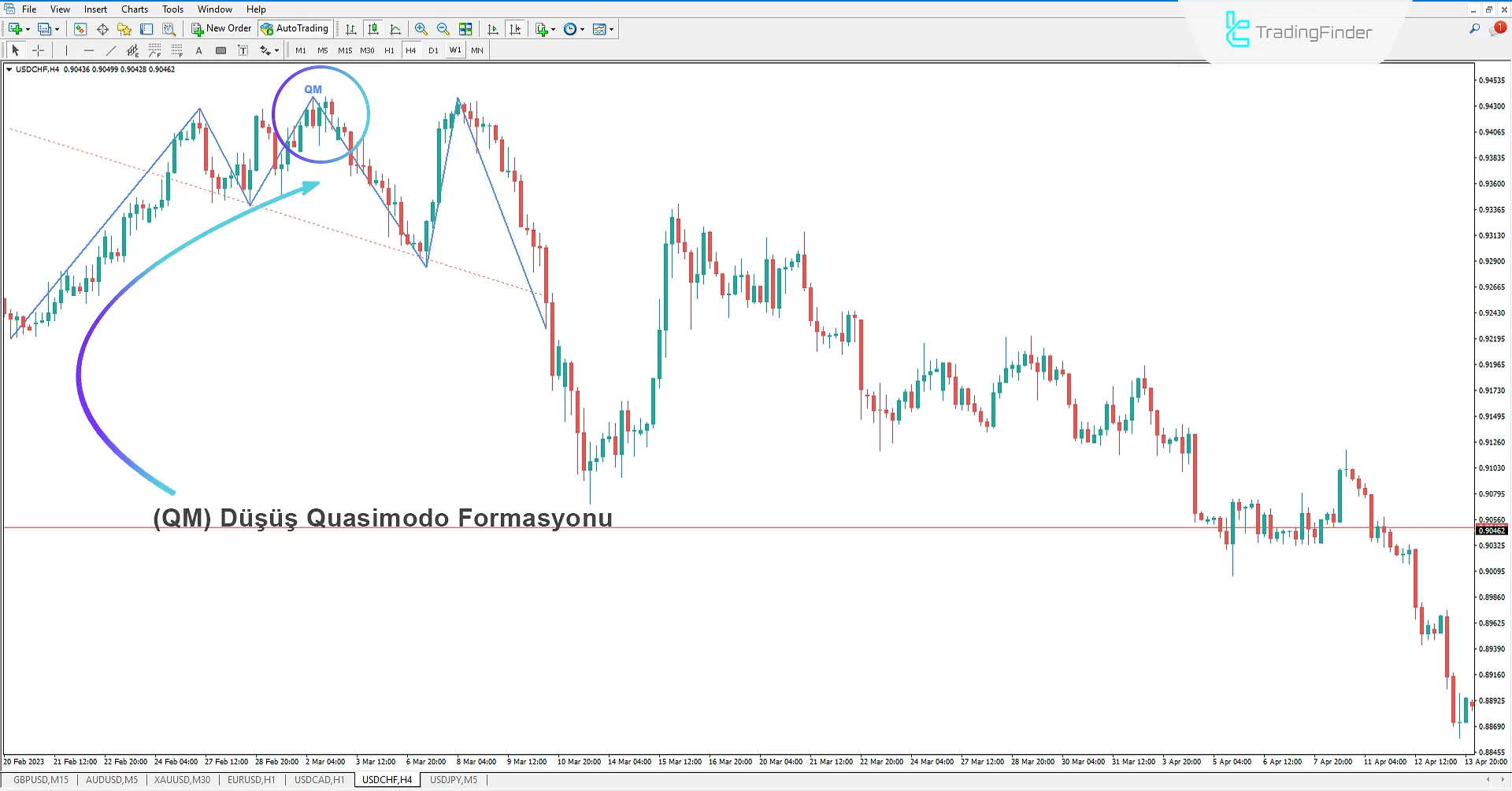Tile chart windows with grid icon
This screenshot has width=1512, height=791.
pyautogui.click(x=466, y=29)
